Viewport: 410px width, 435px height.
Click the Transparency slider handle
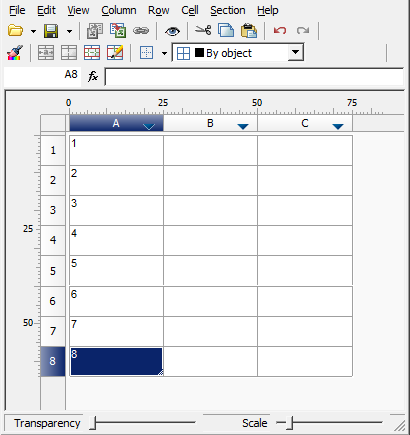(94, 423)
